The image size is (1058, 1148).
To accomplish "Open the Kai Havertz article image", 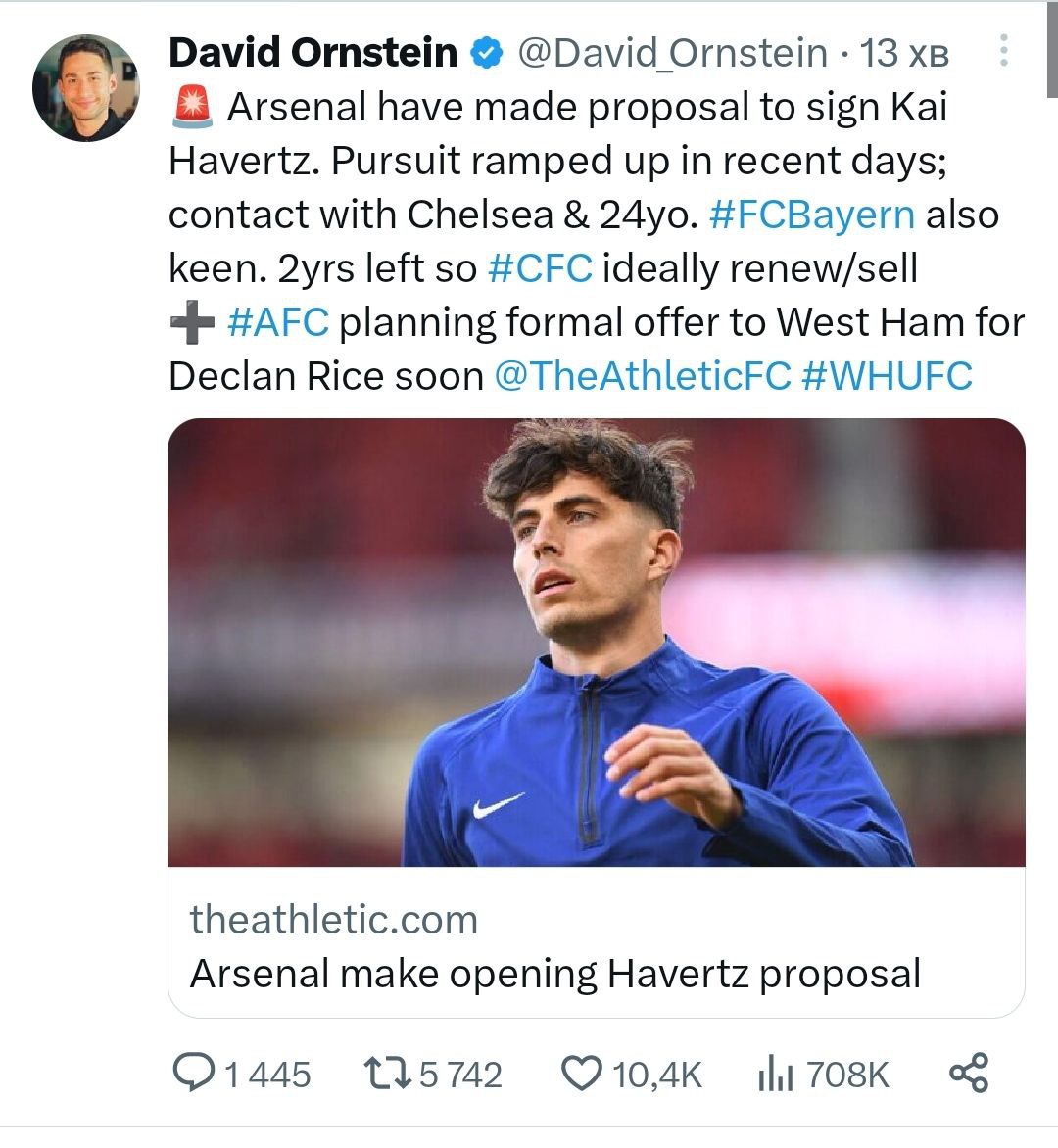I will (x=596, y=642).
